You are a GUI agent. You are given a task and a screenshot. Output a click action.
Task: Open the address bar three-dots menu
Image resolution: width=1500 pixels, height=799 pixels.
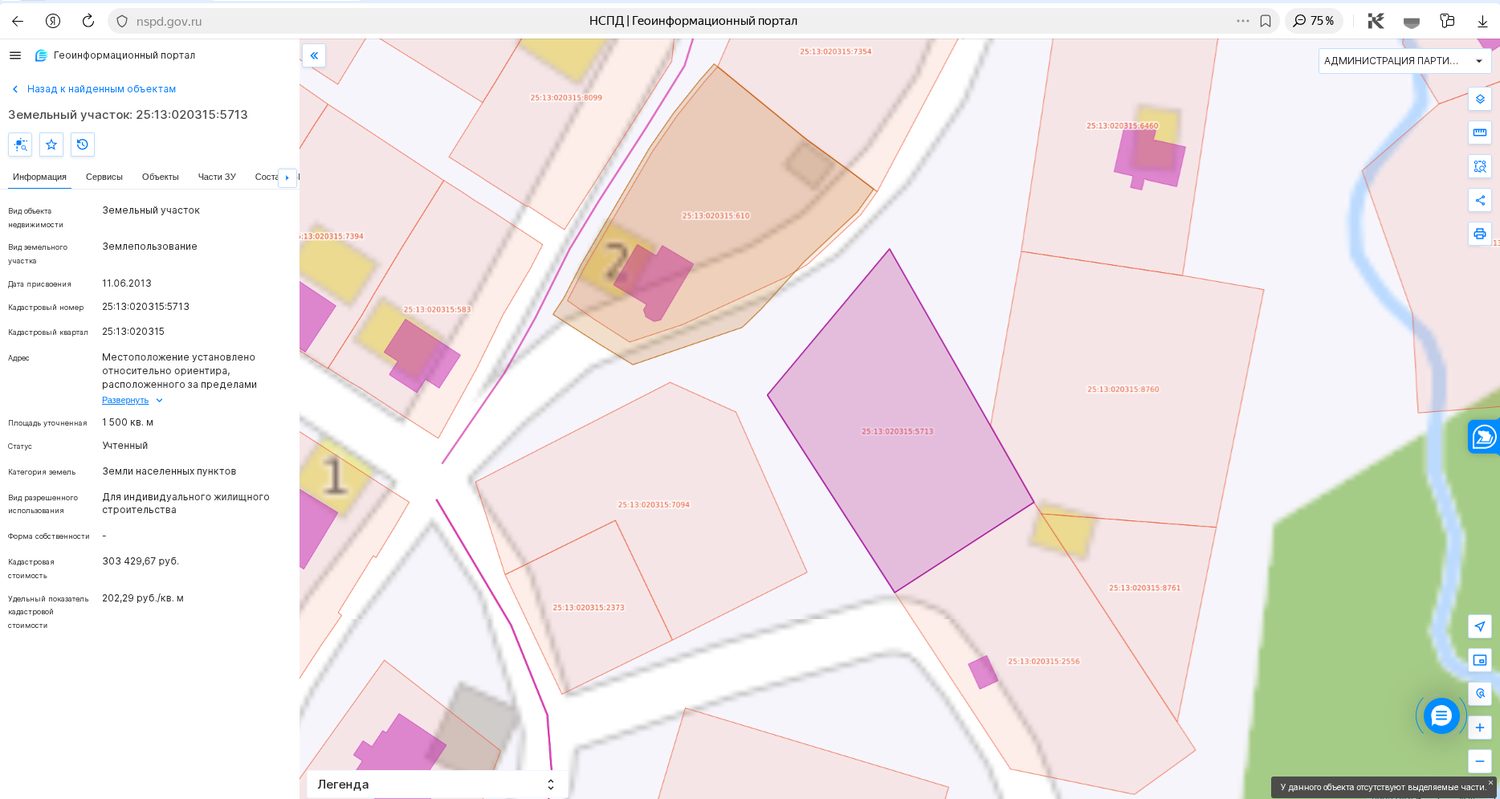(1243, 21)
